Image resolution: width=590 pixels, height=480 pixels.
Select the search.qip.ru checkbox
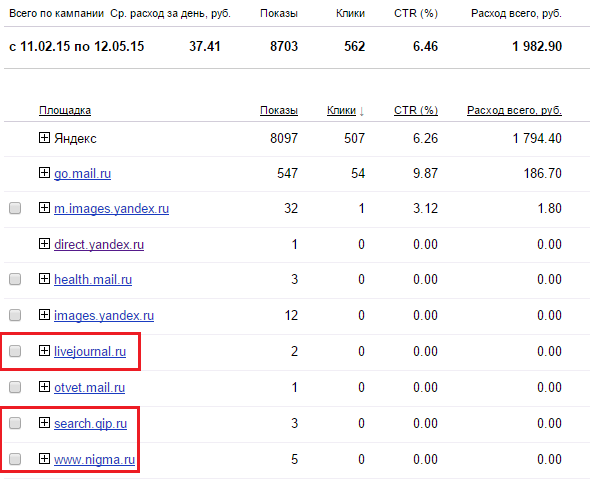point(15,423)
